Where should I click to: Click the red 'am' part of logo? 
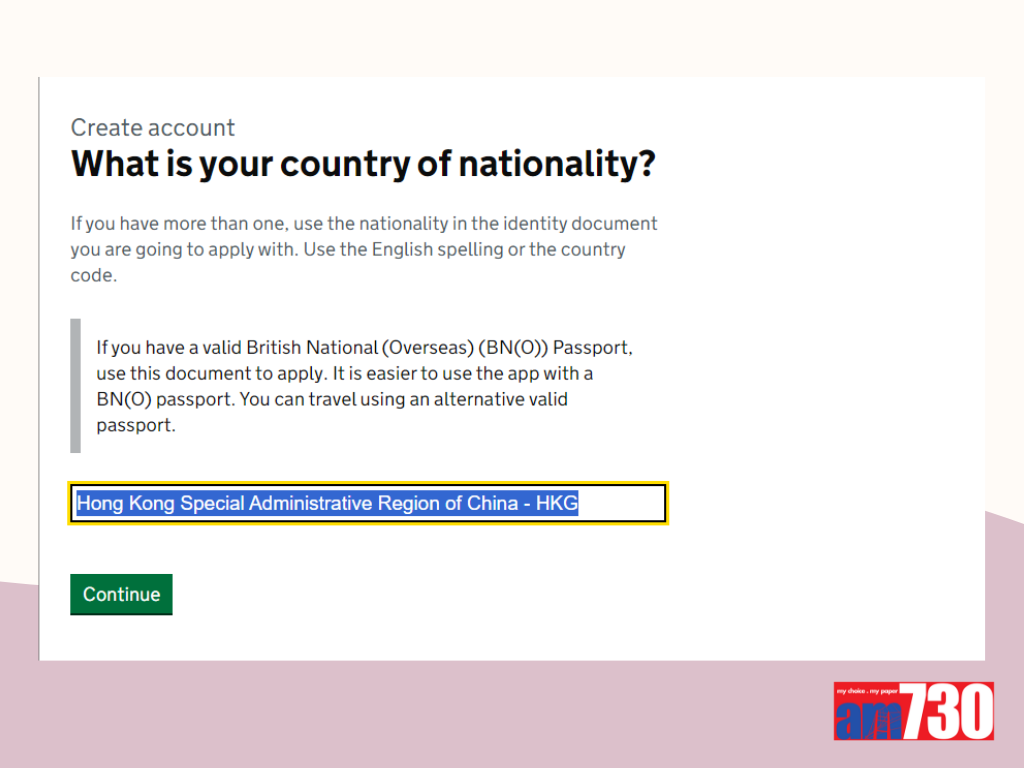coord(870,717)
